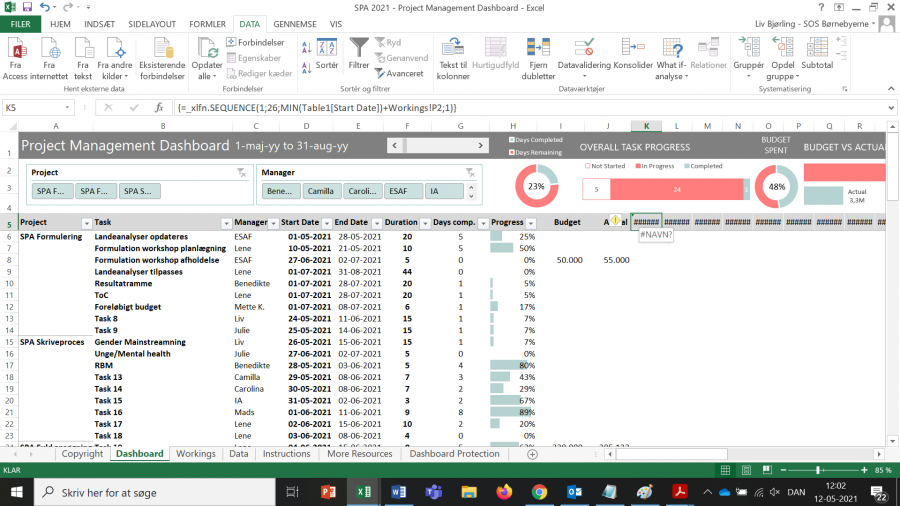The image size is (900, 506).
Task: Open the Start Date filter dropdown
Action: click(x=327, y=223)
